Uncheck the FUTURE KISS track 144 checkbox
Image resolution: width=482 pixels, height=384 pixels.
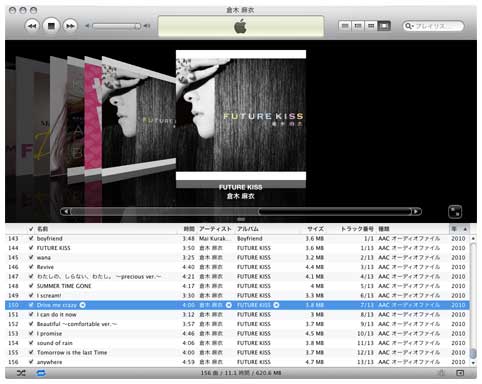[31, 248]
